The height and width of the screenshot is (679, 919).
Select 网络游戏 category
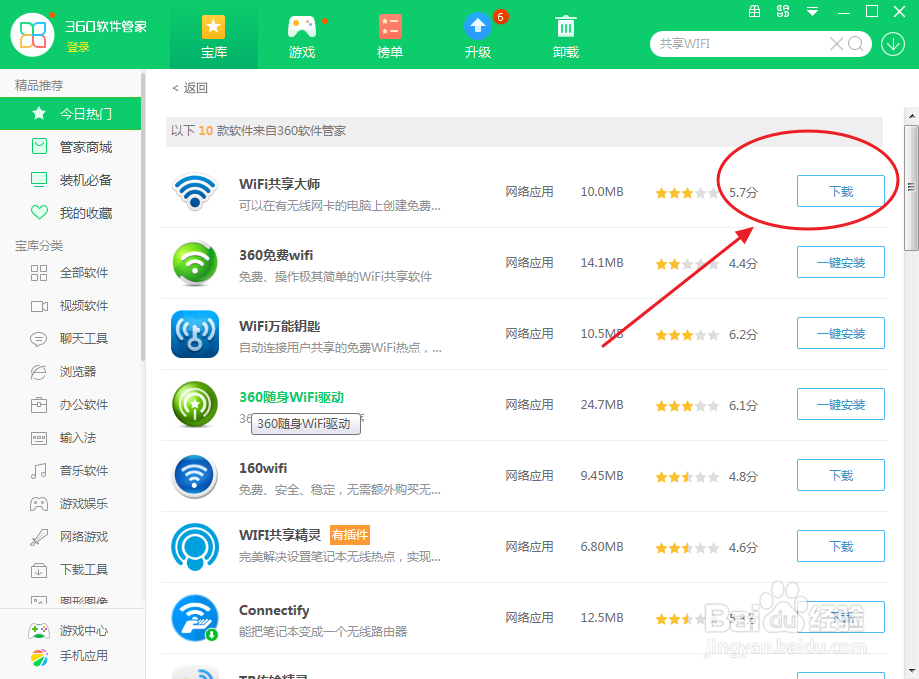point(70,537)
